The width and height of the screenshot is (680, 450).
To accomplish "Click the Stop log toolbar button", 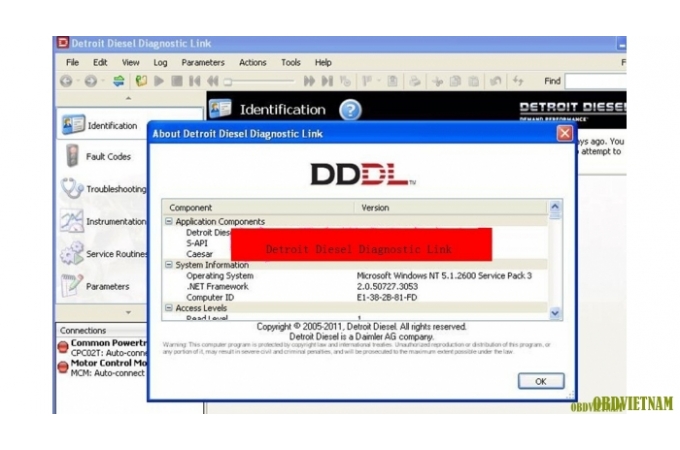I will 177,81.
